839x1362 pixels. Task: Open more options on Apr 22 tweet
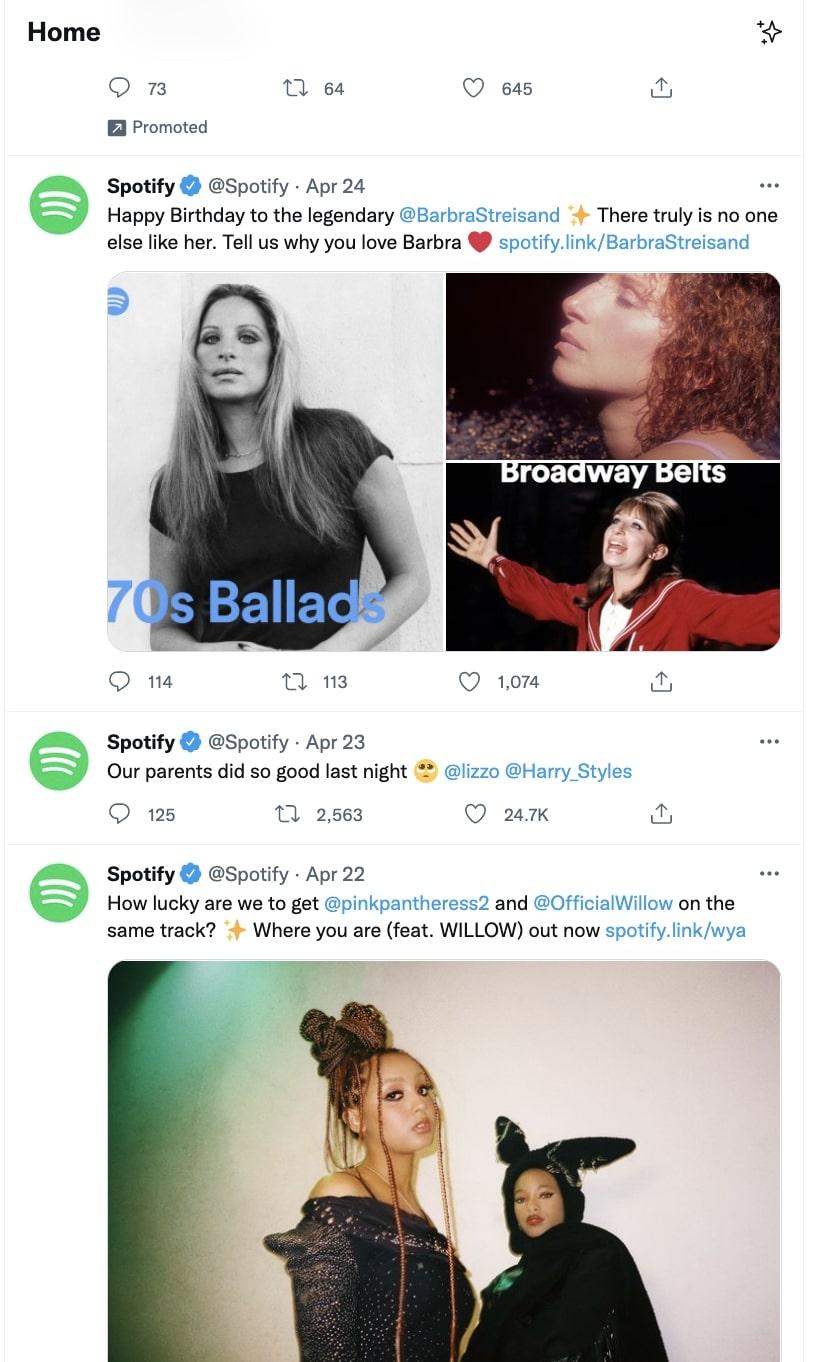click(768, 874)
